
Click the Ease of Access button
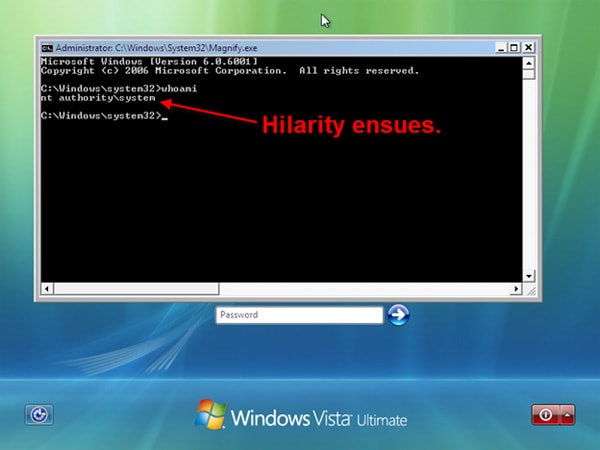click(x=39, y=415)
